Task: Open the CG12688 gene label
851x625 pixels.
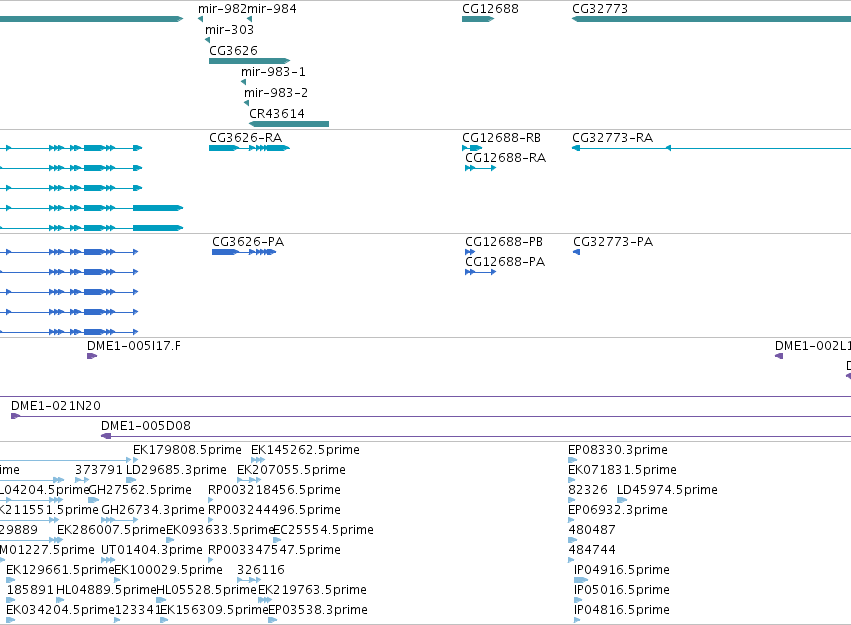Action: pos(490,9)
